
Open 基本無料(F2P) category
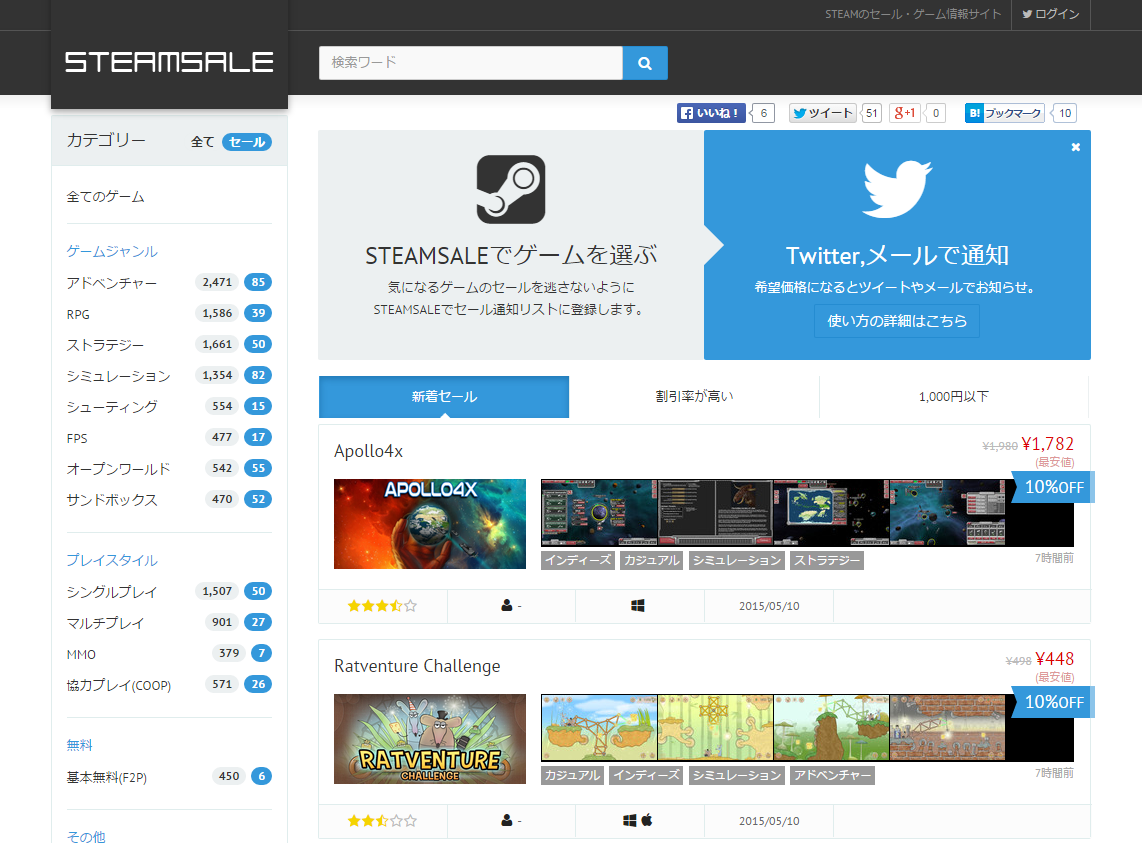click(106, 777)
